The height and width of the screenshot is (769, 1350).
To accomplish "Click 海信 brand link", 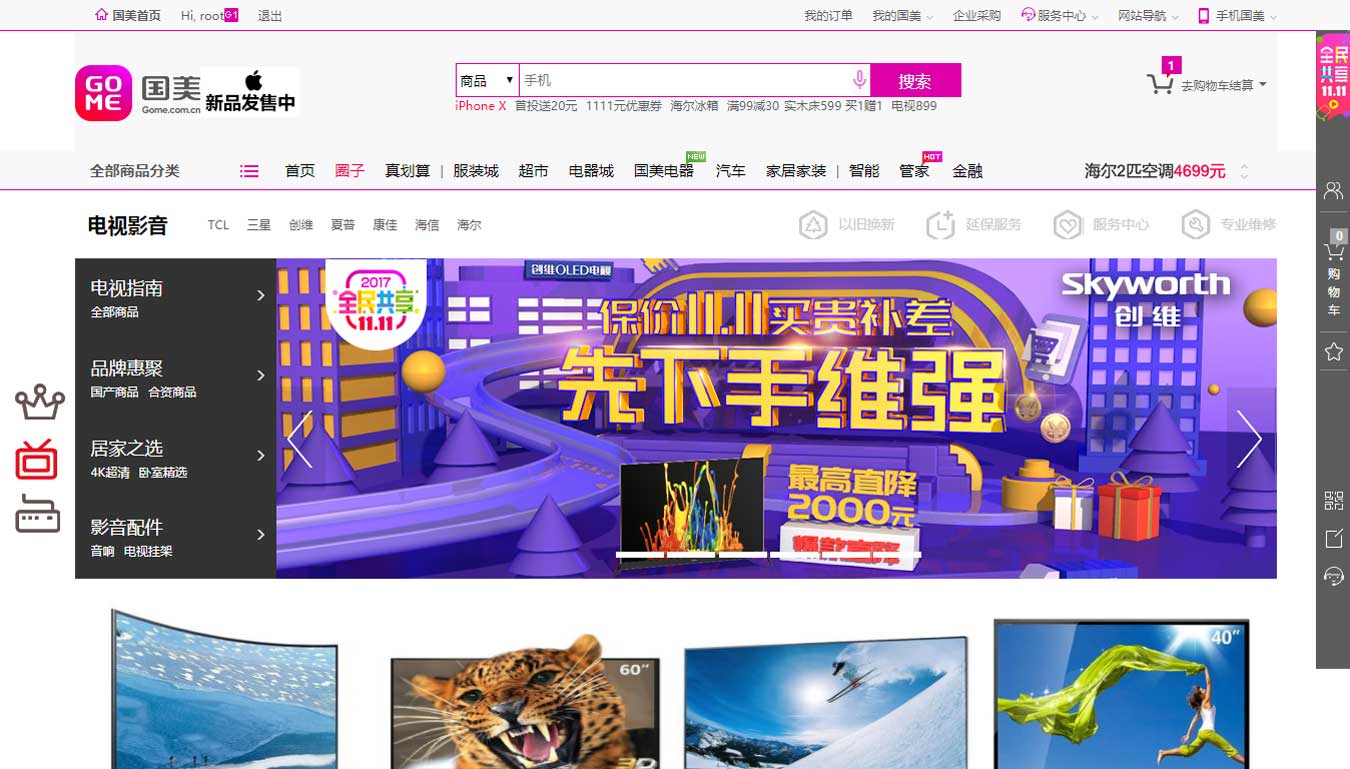I will pyautogui.click(x=427, y=225).
